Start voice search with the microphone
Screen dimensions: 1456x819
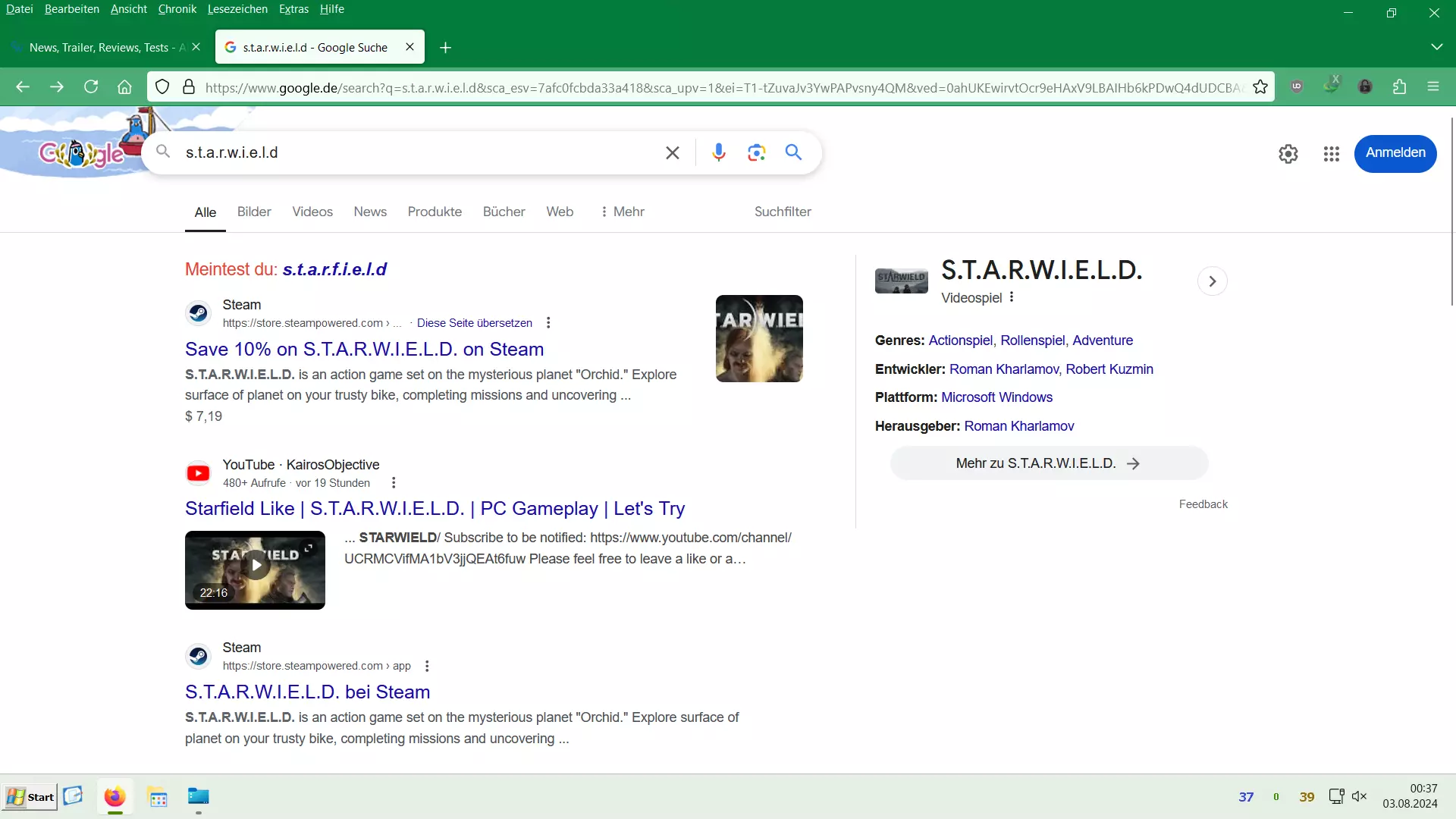[x=719, y=152]
